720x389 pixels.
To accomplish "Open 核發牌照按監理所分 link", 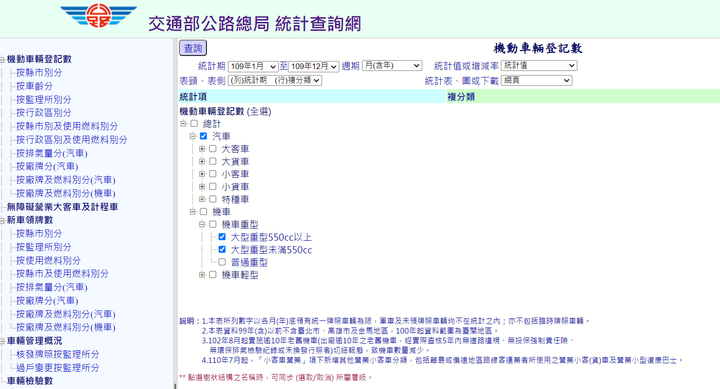I will click(57, 354).
